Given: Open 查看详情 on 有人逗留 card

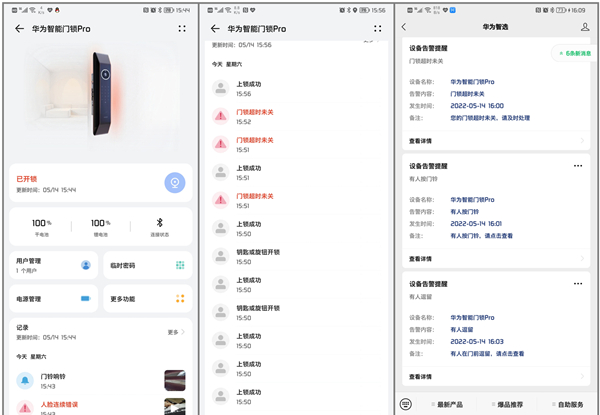Looking at the screenshot, I should click(496, 376).
